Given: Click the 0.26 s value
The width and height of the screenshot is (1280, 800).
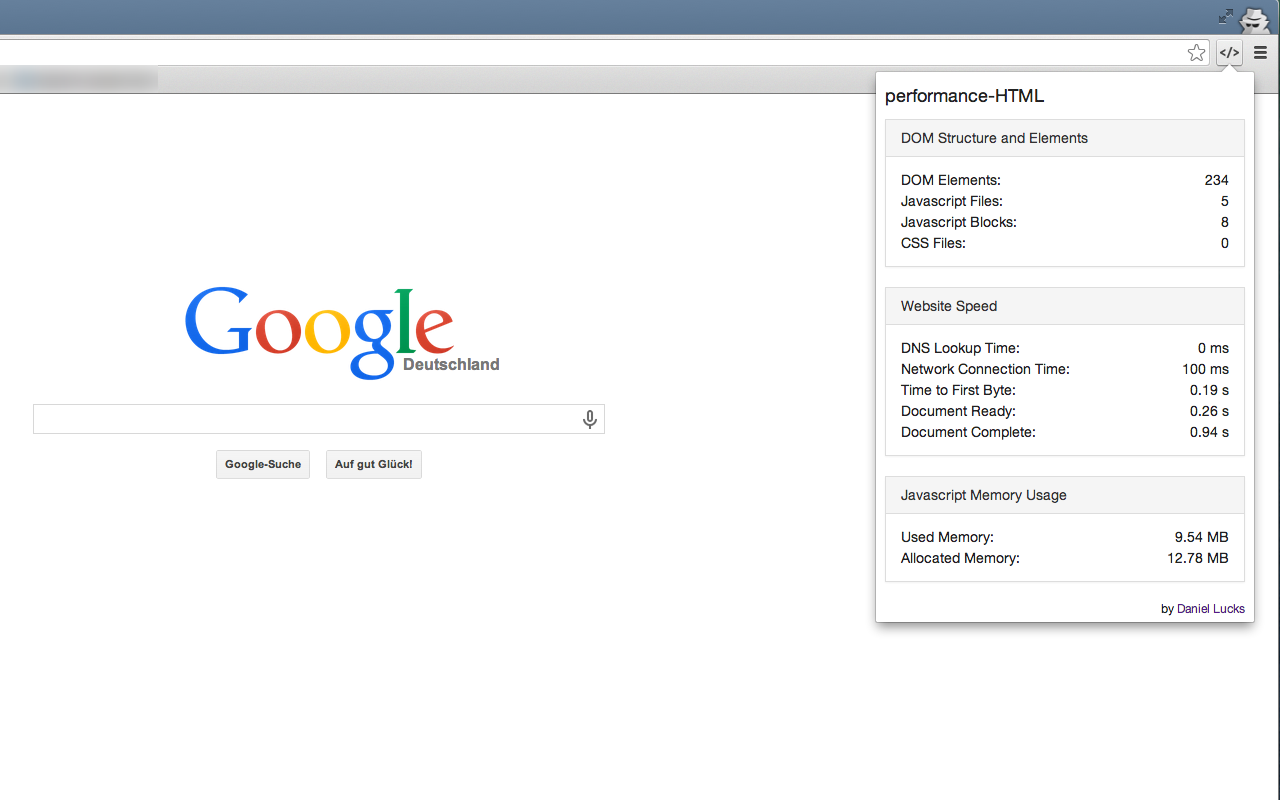Looking at the screenshot, I should coord(1209,411).
